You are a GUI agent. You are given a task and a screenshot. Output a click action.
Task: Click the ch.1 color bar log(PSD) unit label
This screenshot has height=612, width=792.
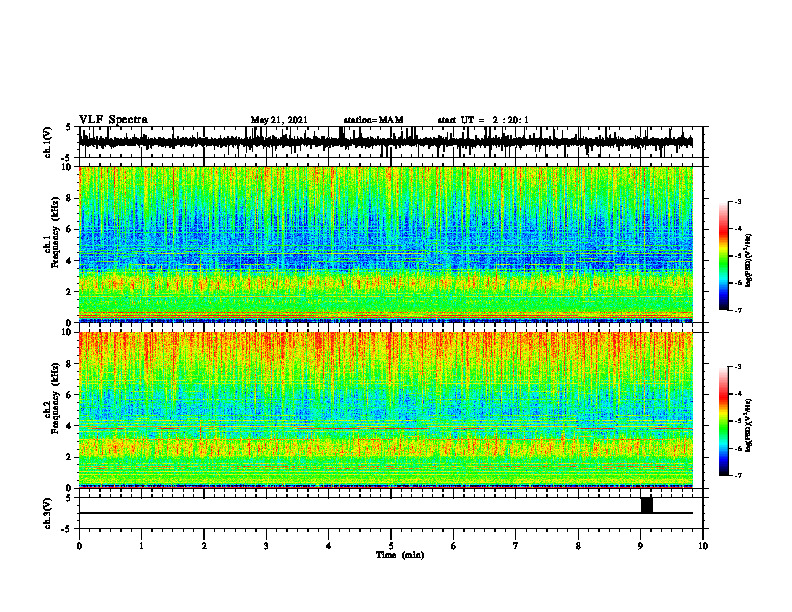pyautogui.click(x=749, y=260)
